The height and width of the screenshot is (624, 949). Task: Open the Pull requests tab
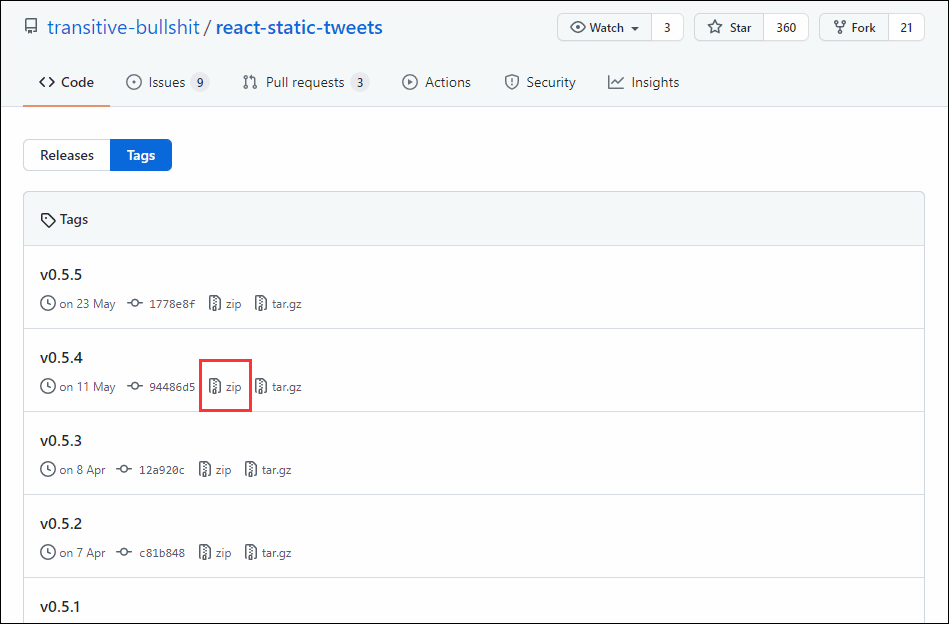306,82
